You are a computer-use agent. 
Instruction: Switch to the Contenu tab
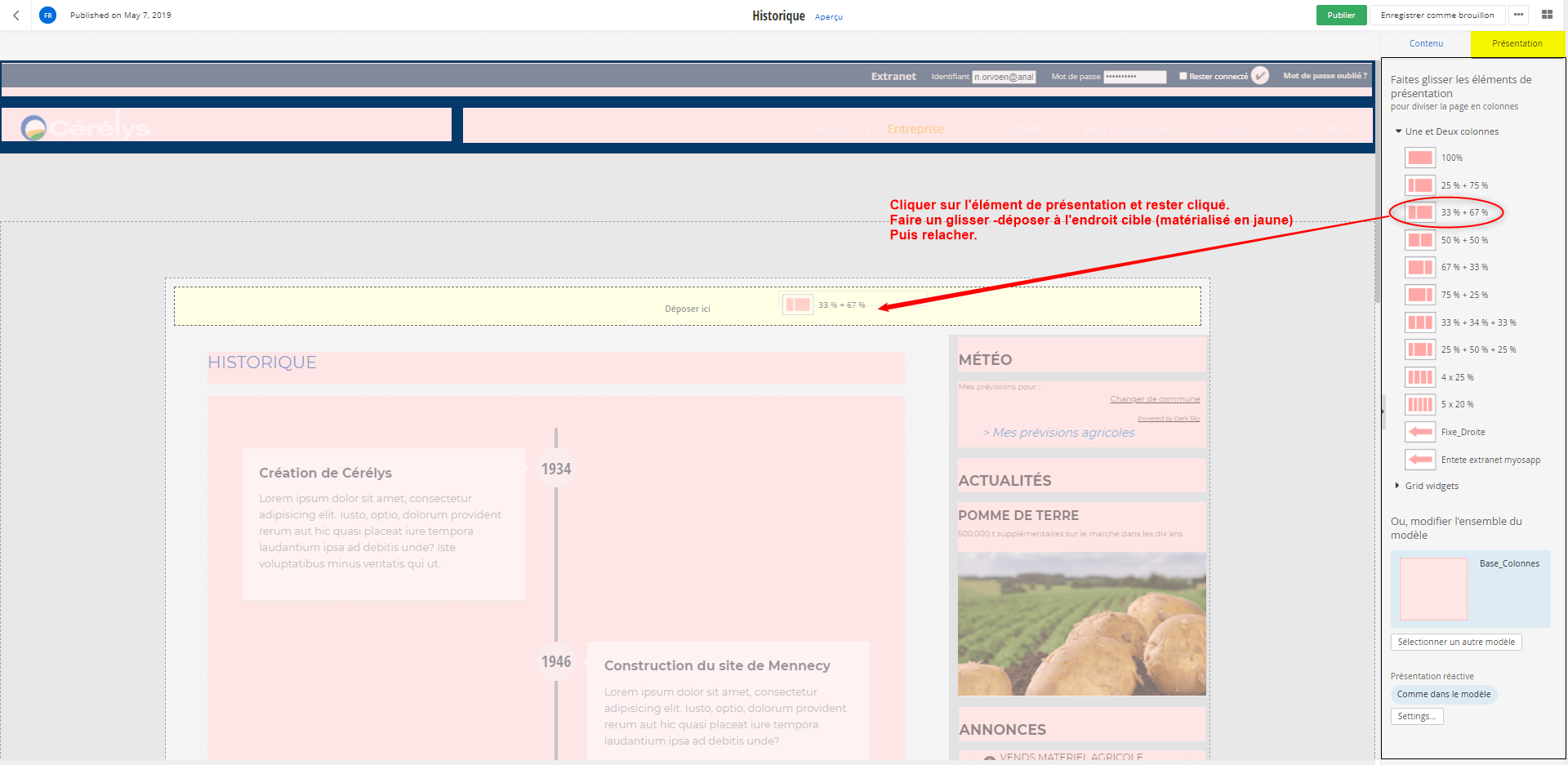(1426, 43)
